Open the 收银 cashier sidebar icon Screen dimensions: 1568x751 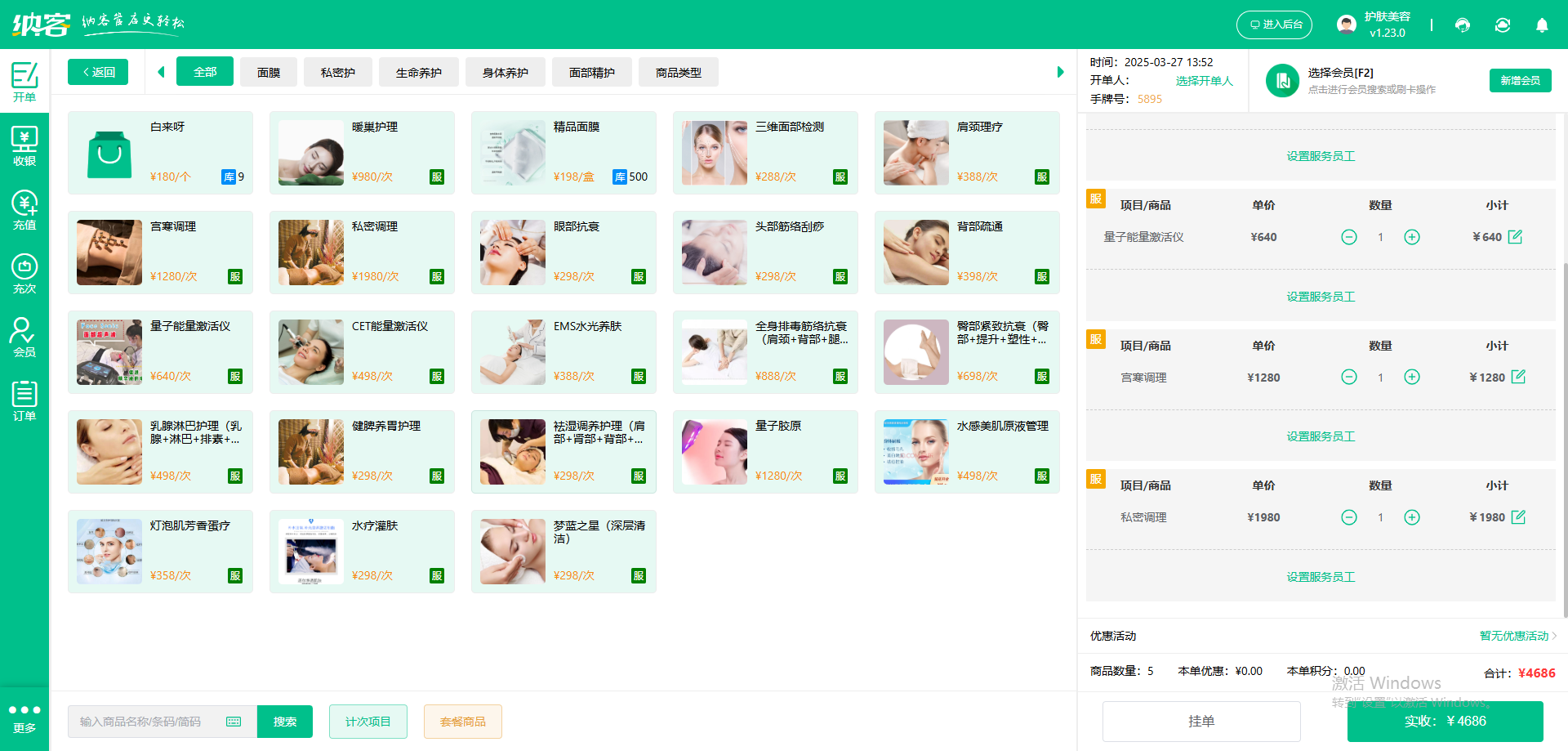pyautogui.click(x=24, y=145)
